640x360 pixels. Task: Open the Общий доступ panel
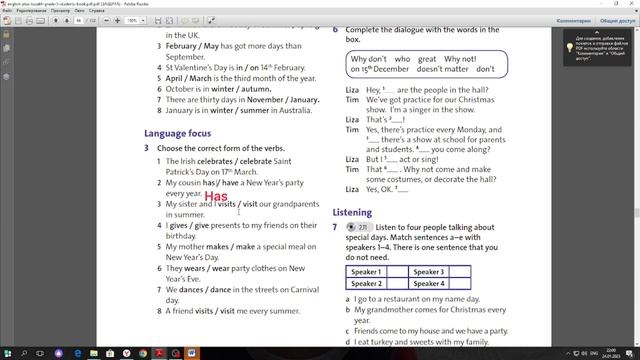(x=617, y=20)
